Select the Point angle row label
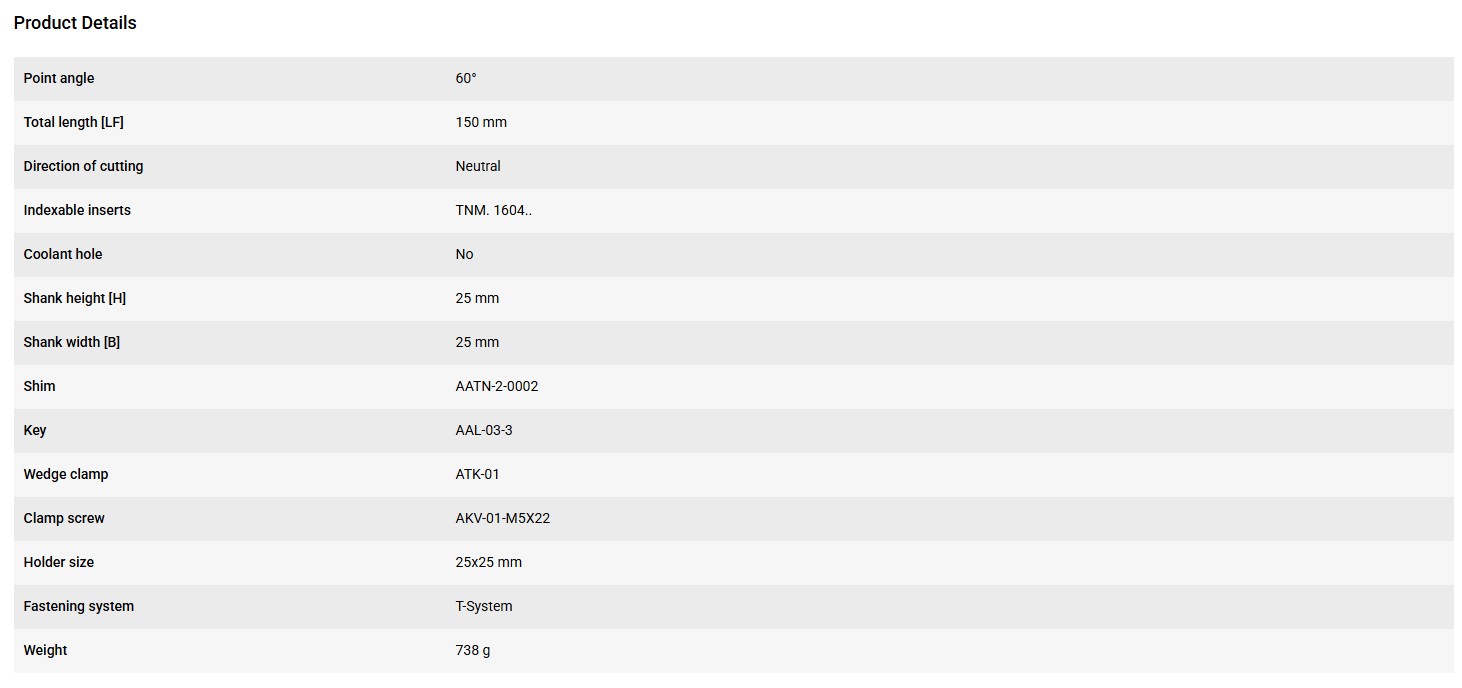 click(x=59, y=78)
